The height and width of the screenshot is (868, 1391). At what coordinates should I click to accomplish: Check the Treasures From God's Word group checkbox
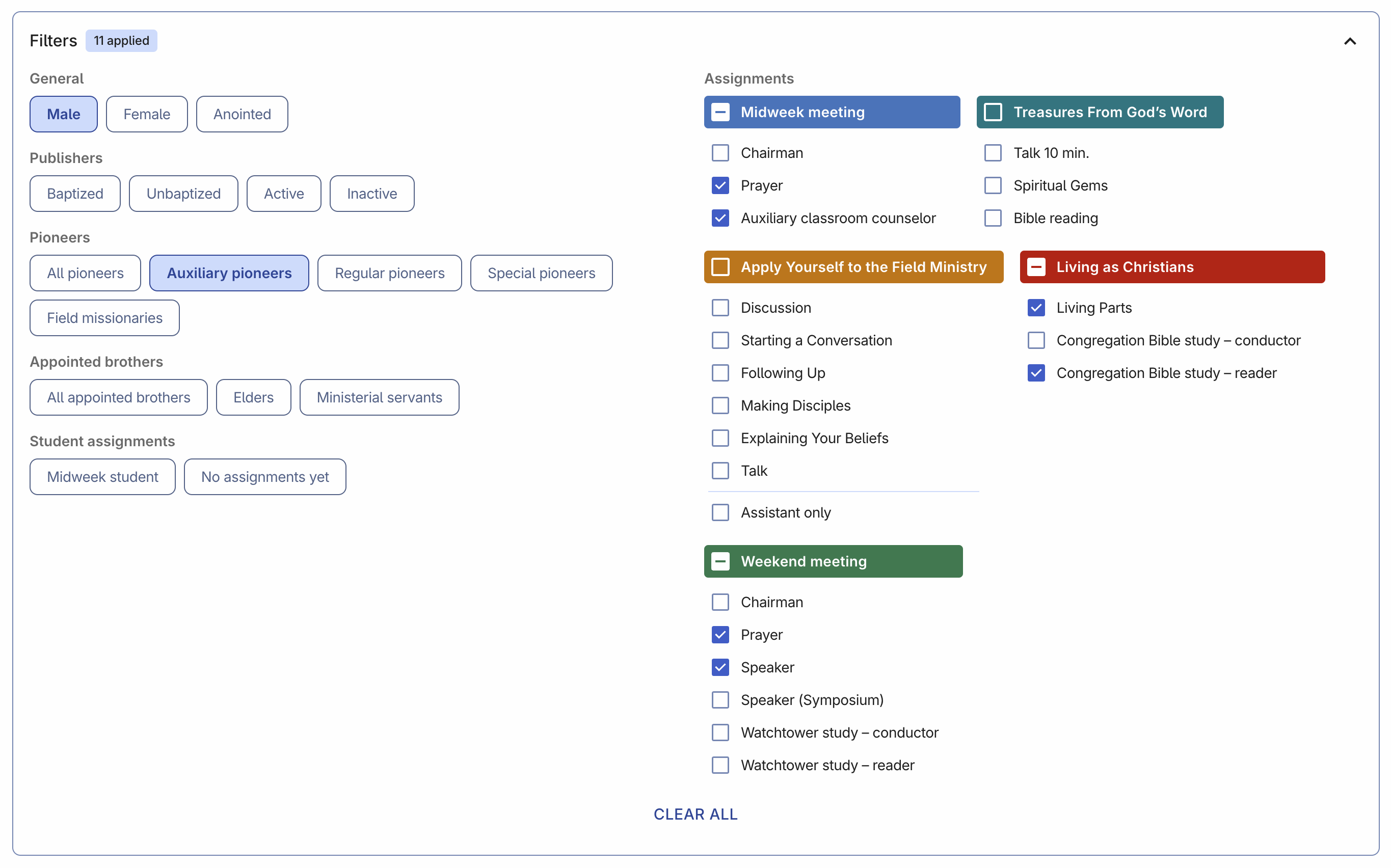[x=993, y=112]
